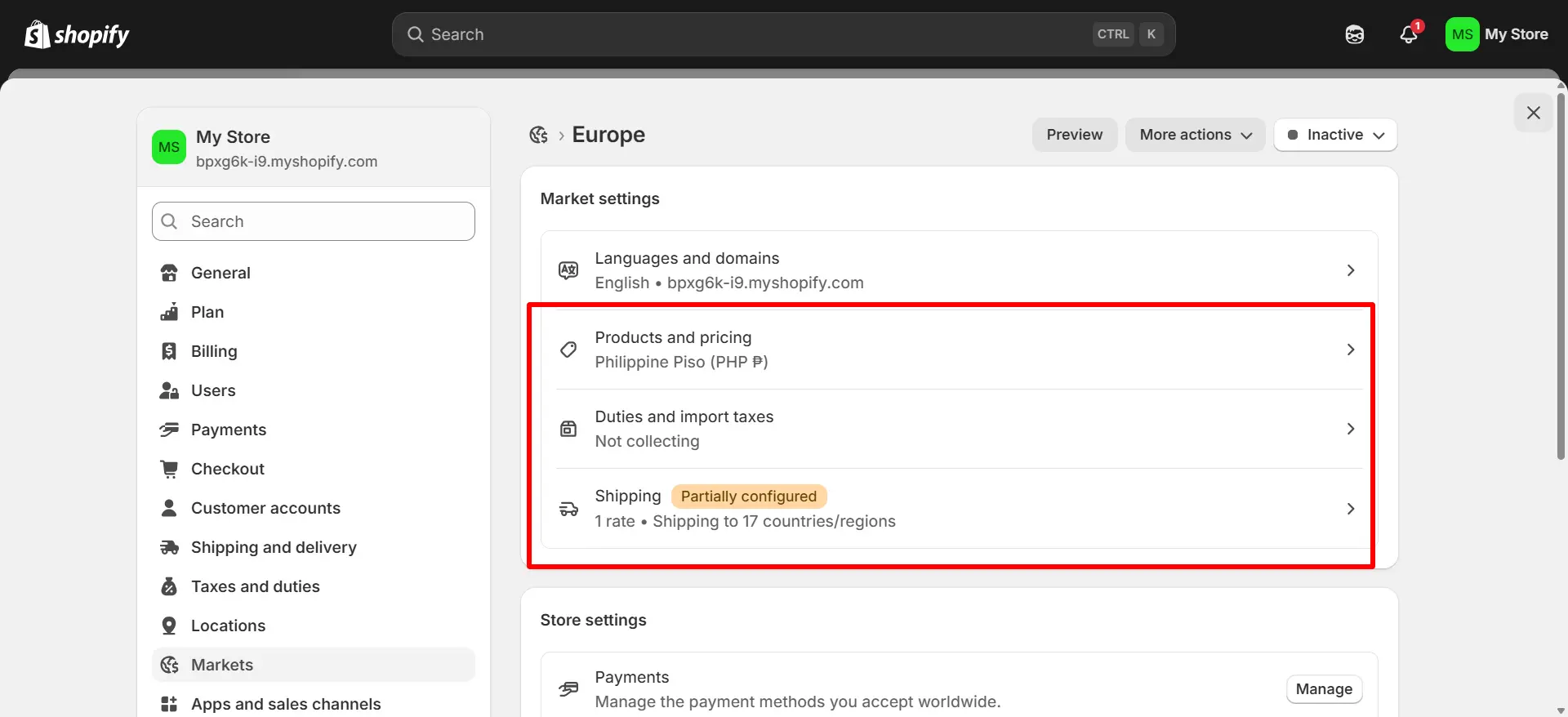Expand Languages and domains chevron
Screen dimensions: 1568x717
click(x=1351, y=270)
